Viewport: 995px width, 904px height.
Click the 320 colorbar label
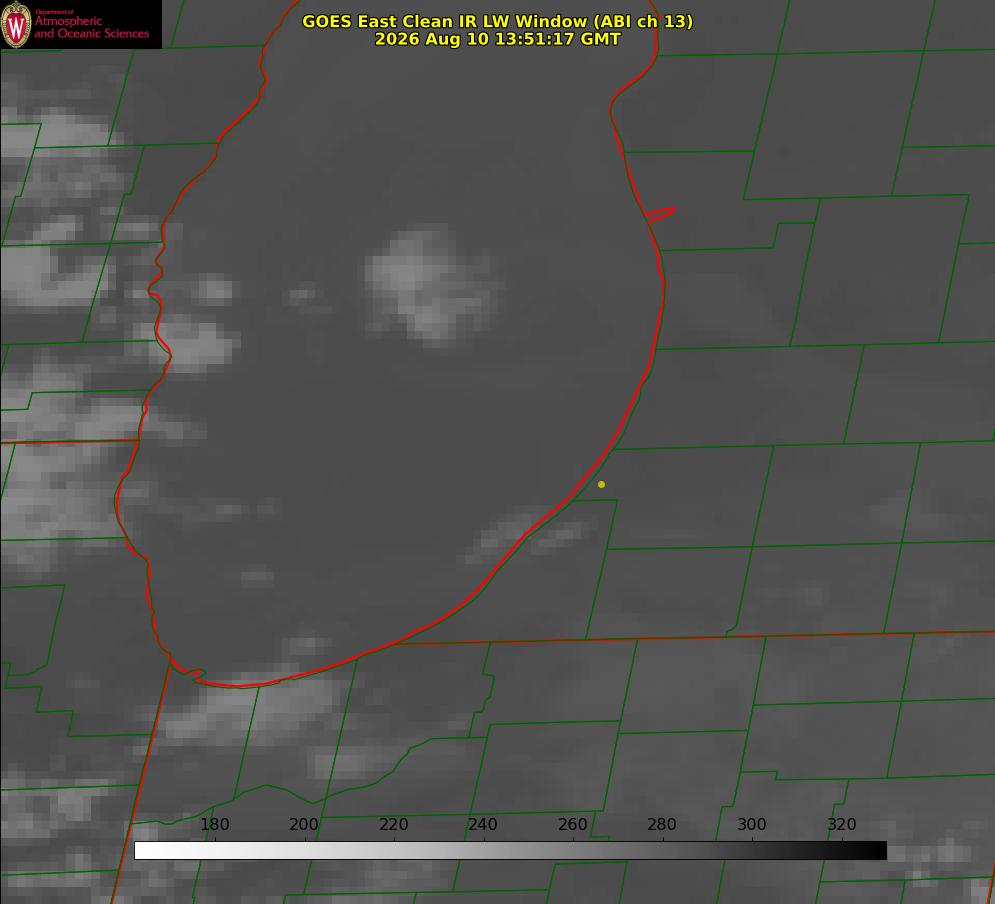842,824
